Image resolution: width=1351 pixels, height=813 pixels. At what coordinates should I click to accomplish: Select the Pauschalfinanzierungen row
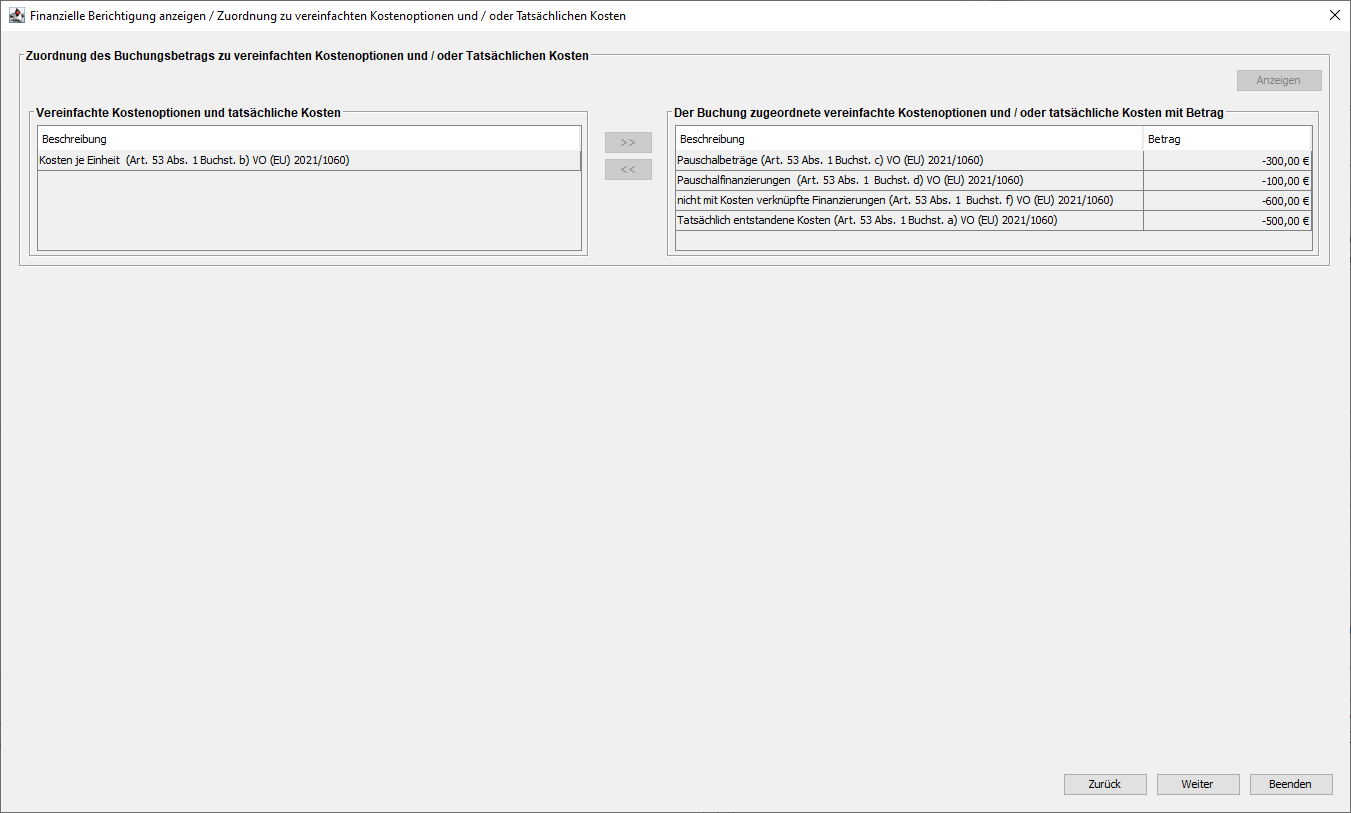(x=908, y=180)
